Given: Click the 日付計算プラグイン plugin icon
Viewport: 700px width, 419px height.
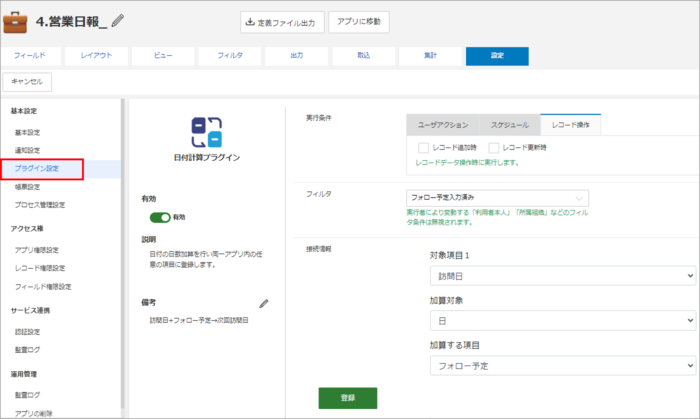Looking at the screenshot, I should point(207,132).
